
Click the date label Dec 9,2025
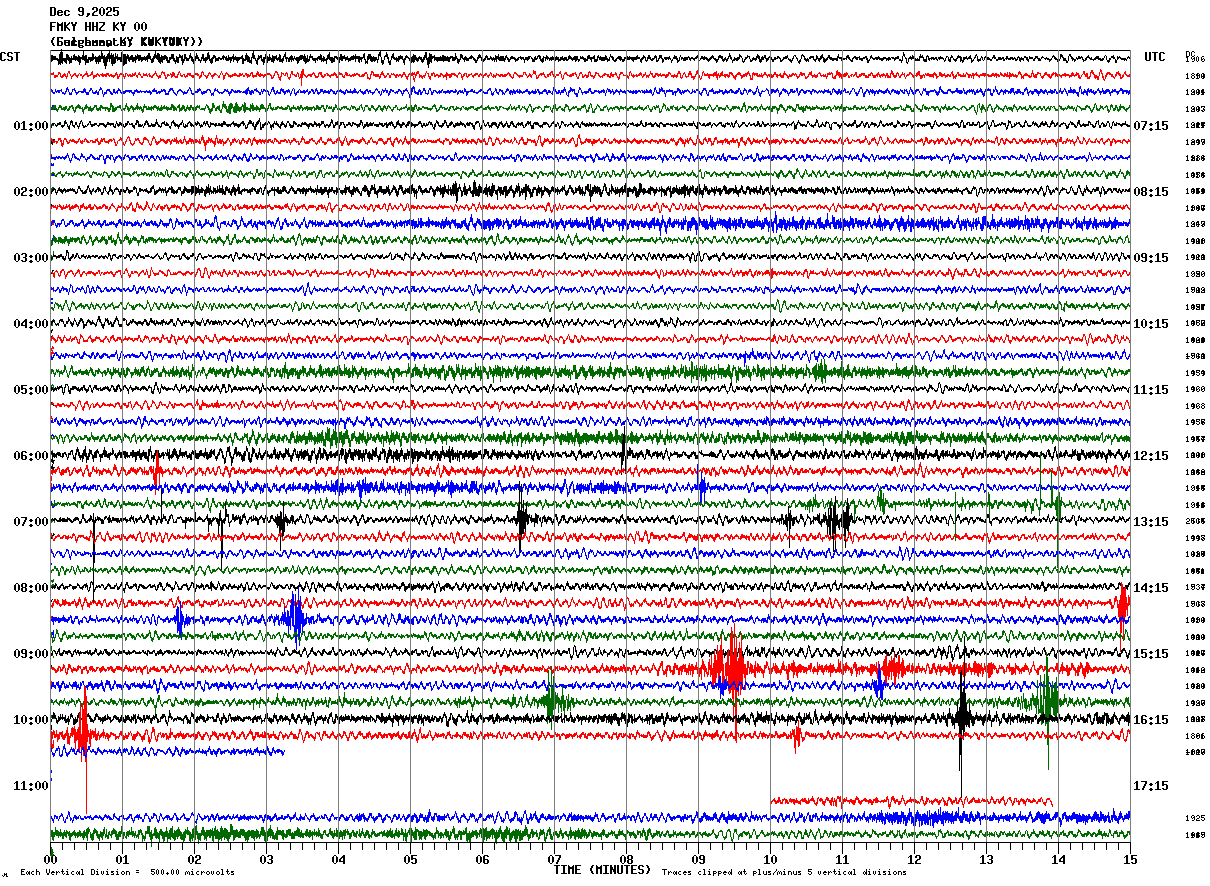tap(84, 12)
